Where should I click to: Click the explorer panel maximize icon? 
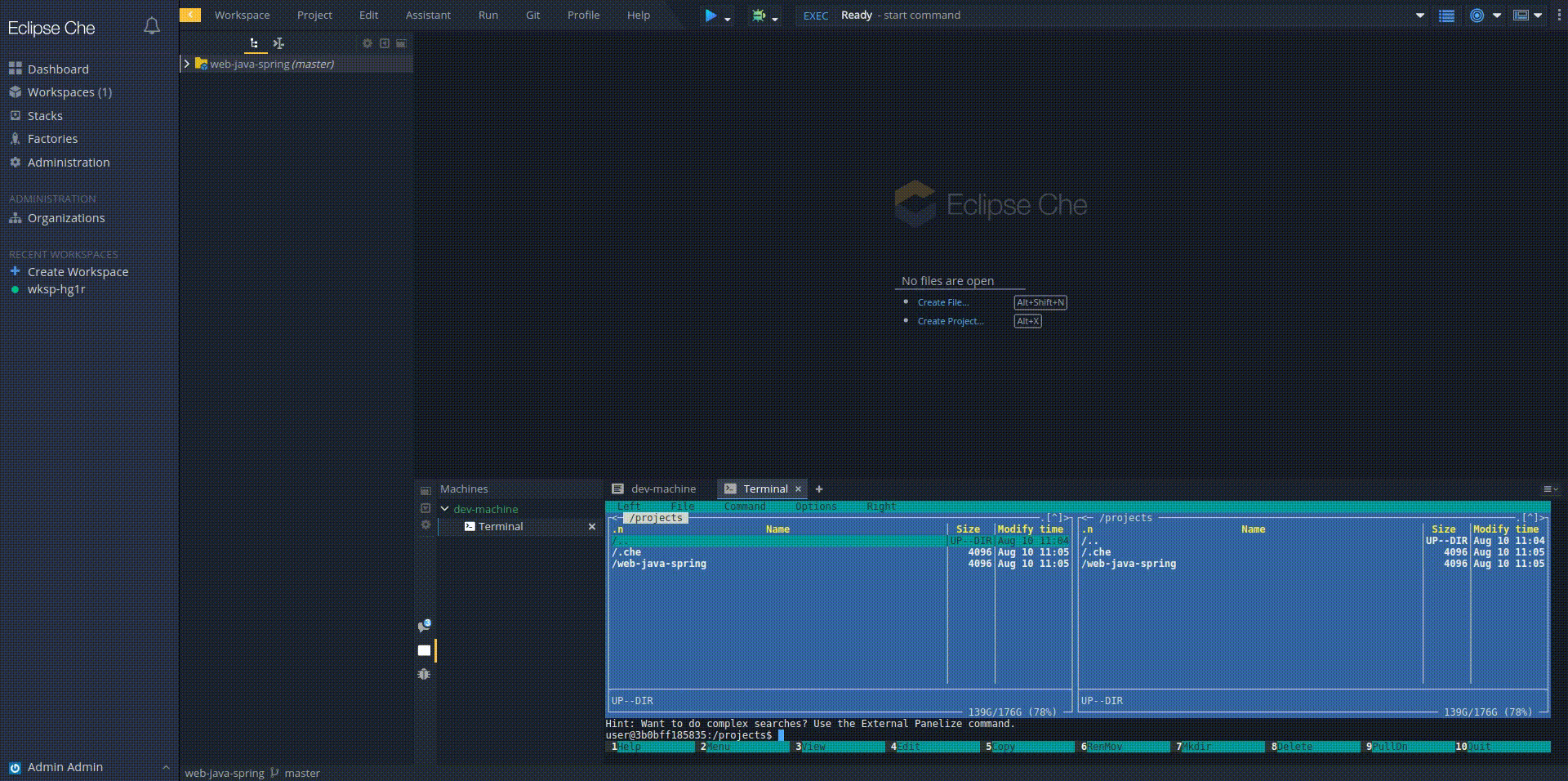click(x=401, y=43)
